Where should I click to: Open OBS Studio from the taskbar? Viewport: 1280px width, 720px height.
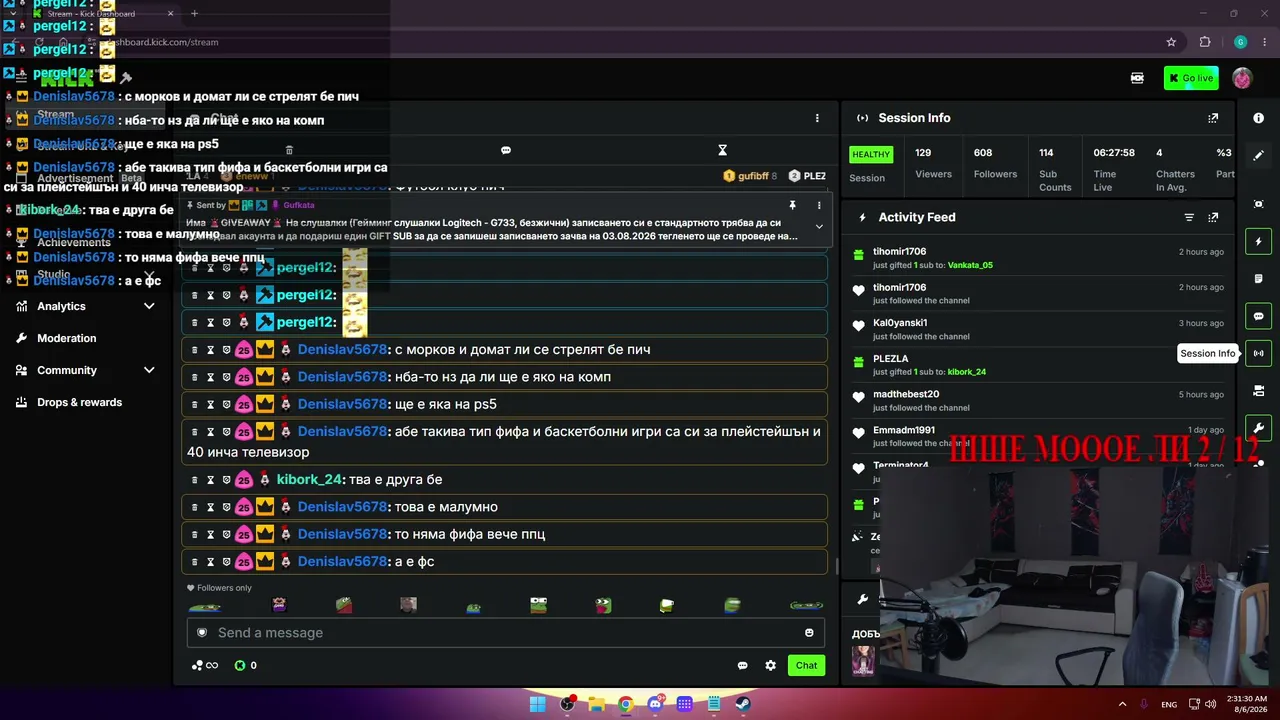click(x=567, y=704)
